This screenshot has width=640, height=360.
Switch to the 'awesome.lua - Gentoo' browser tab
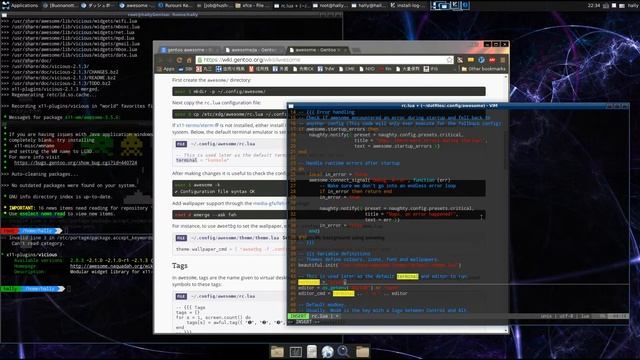click(x=252, y=50)
